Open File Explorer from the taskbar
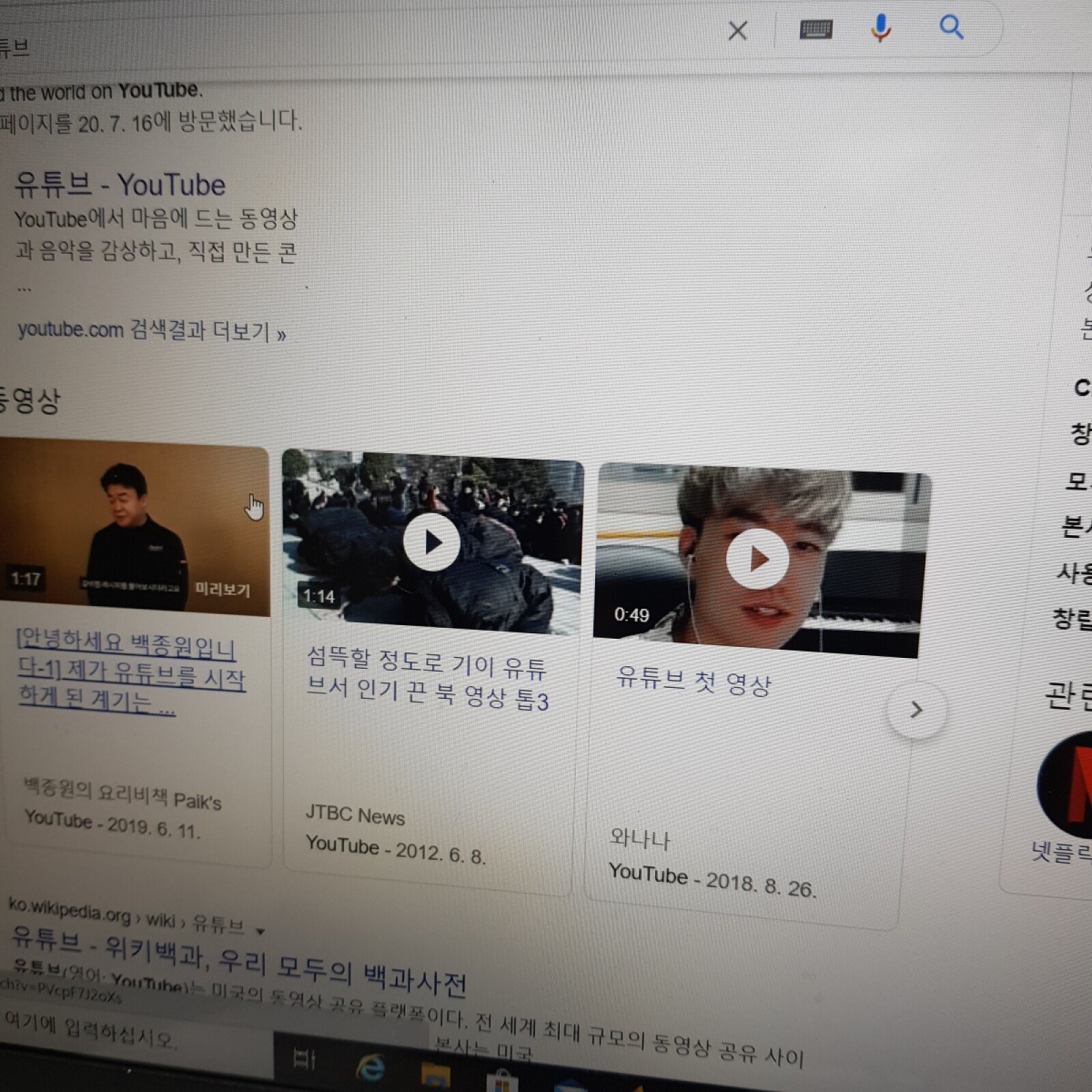 435,1075
